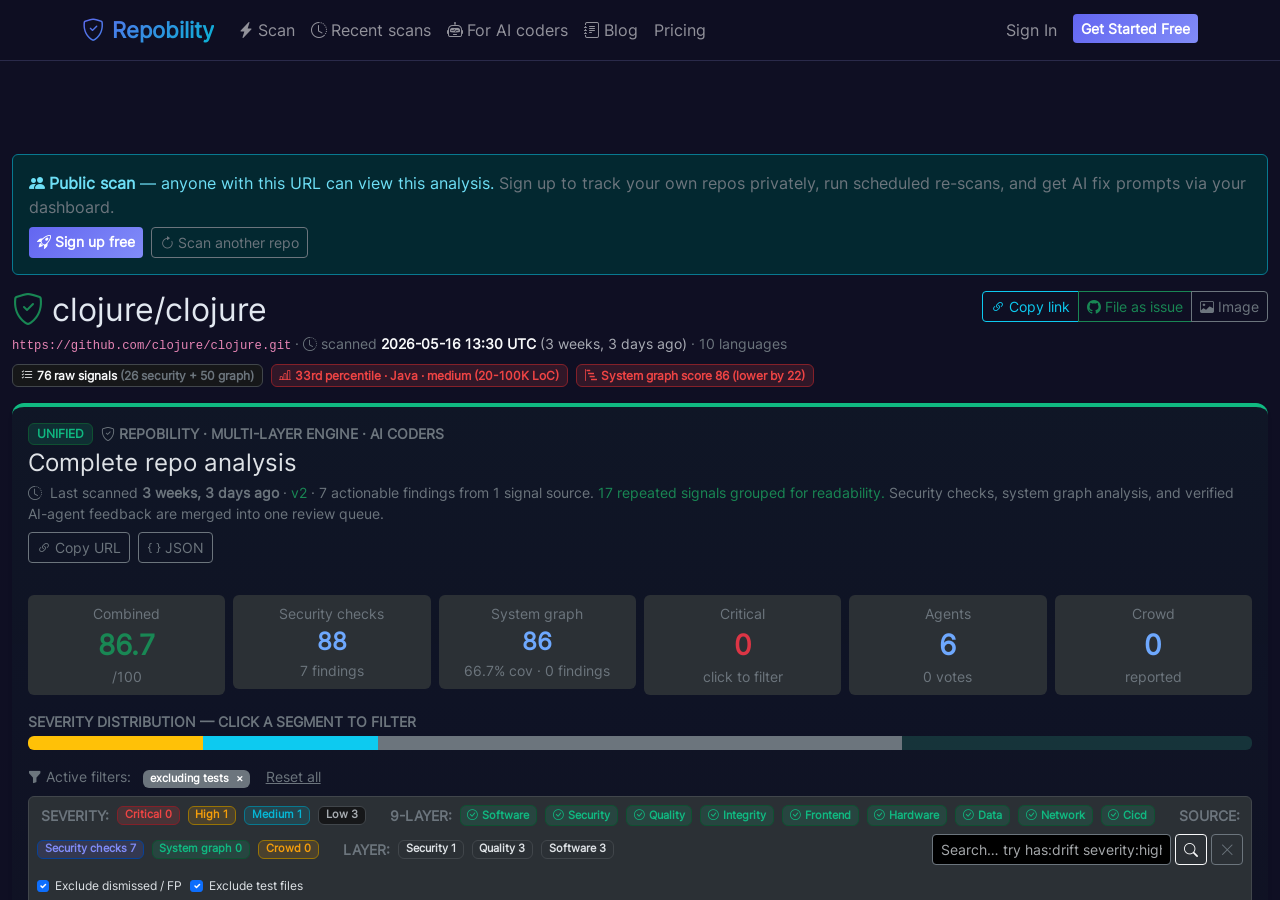Toggle the 9-layer Software chip
The width and height of the screenshot is (1280, 900).
point(498,815)
